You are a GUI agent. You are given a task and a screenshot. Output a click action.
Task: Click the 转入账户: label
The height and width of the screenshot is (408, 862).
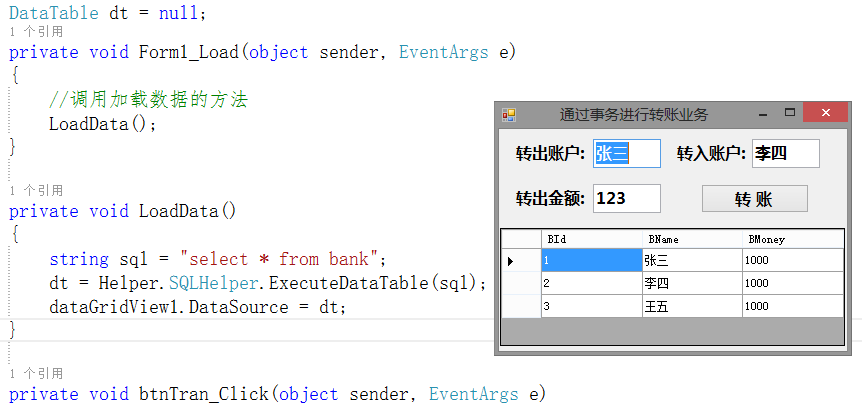(x=711, y=154)
